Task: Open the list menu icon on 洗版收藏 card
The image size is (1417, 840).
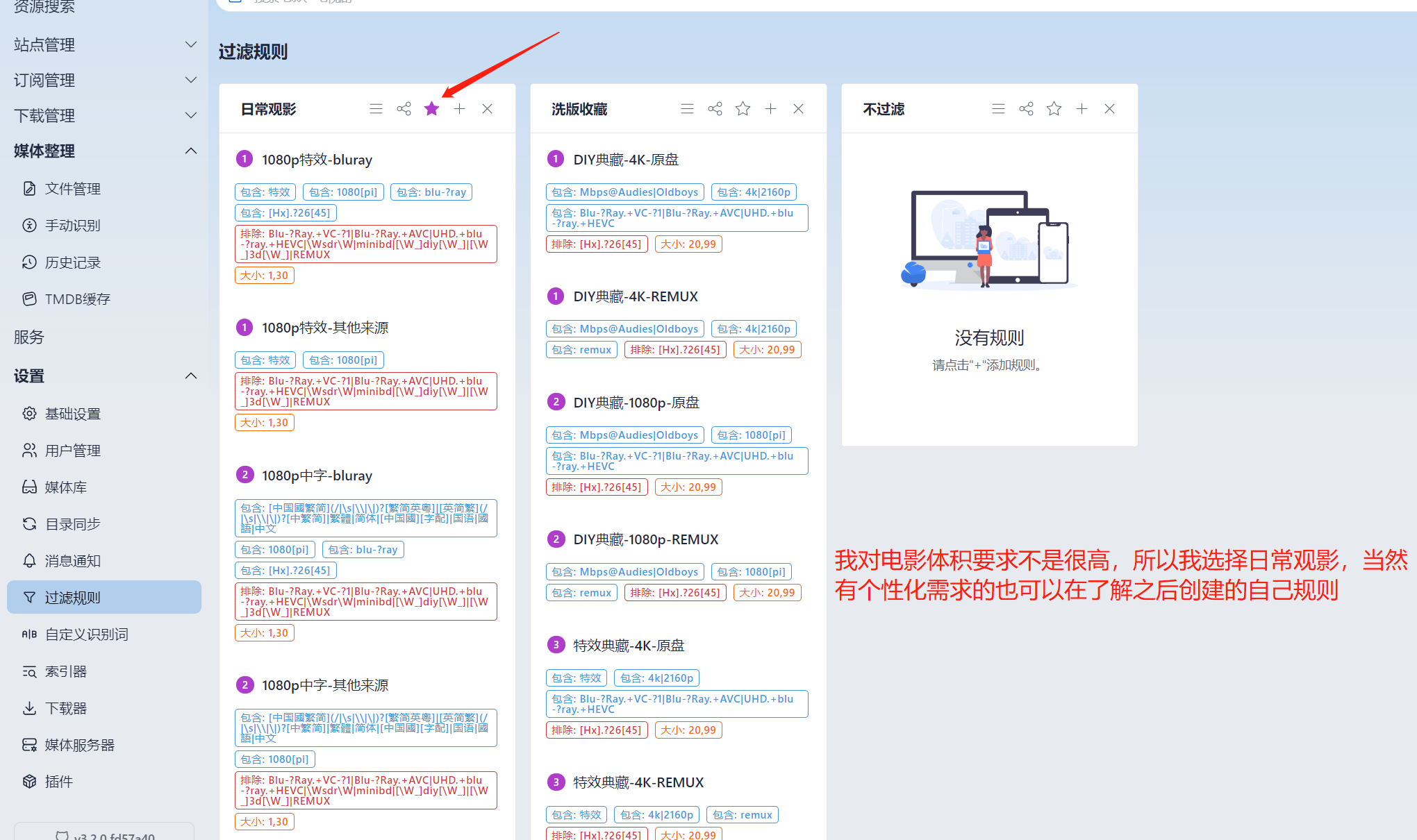Action: pyautogui.click(x=687, y=109)
